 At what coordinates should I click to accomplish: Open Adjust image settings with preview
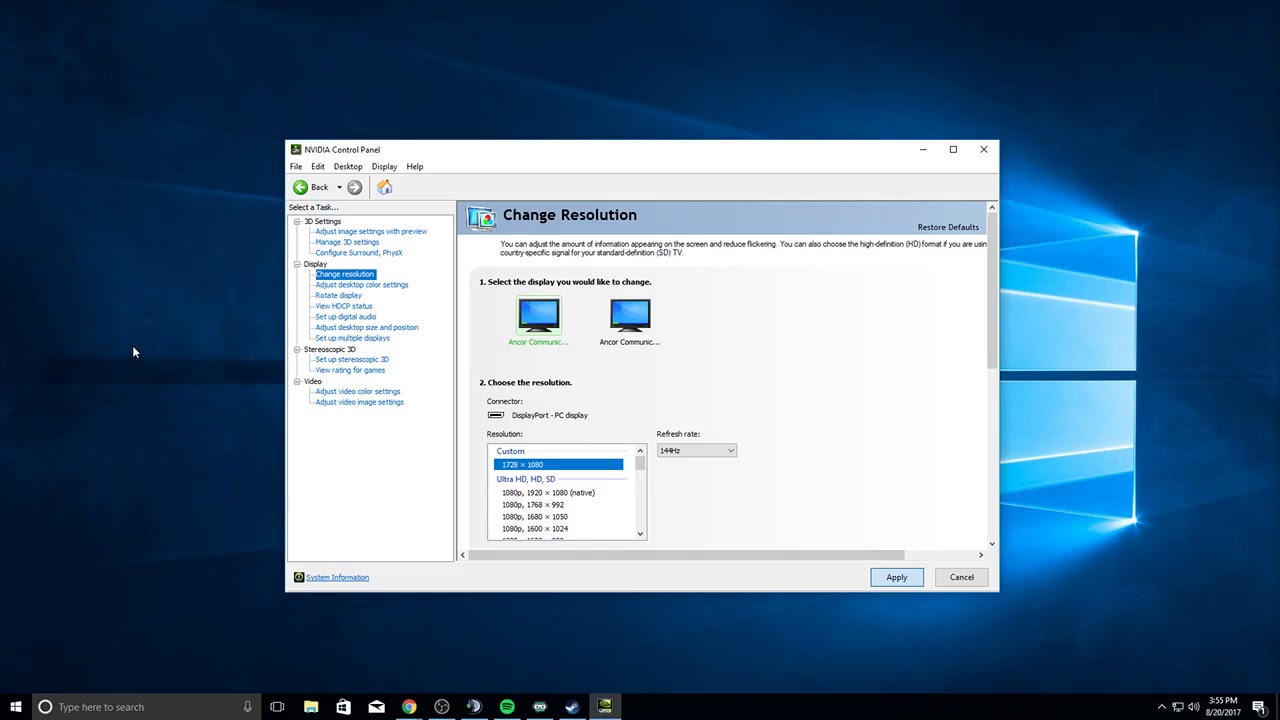(x=371, y=232)
